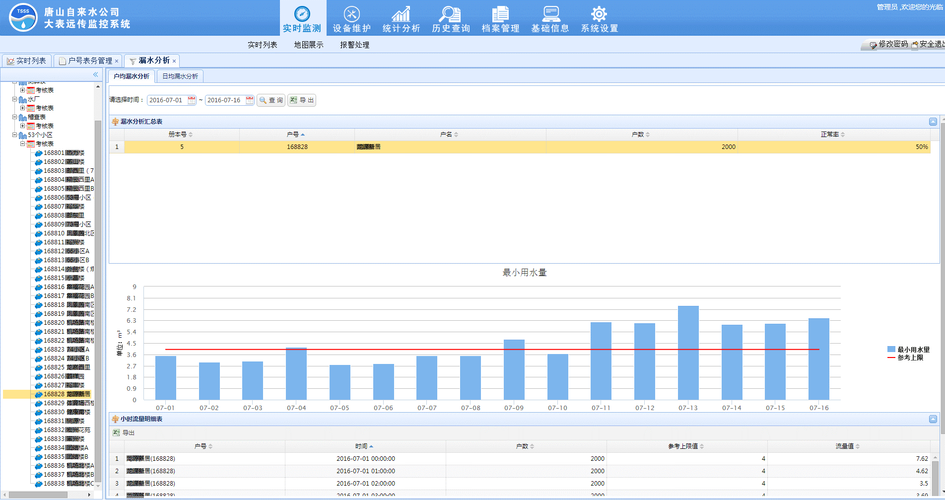Sort detail table by 时间 column
Screen dimensions: 945x500
click(365, 446)
